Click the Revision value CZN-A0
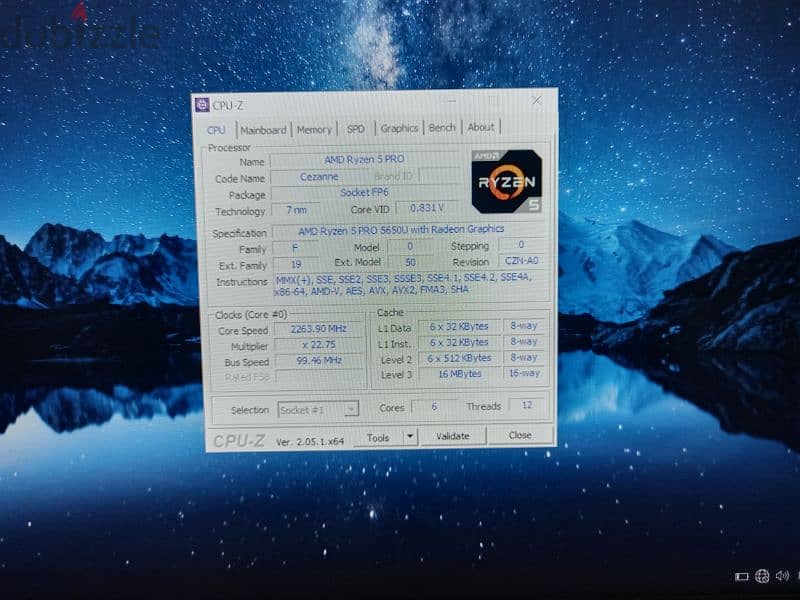Screen dimensions: 800x600 point(521,261)
